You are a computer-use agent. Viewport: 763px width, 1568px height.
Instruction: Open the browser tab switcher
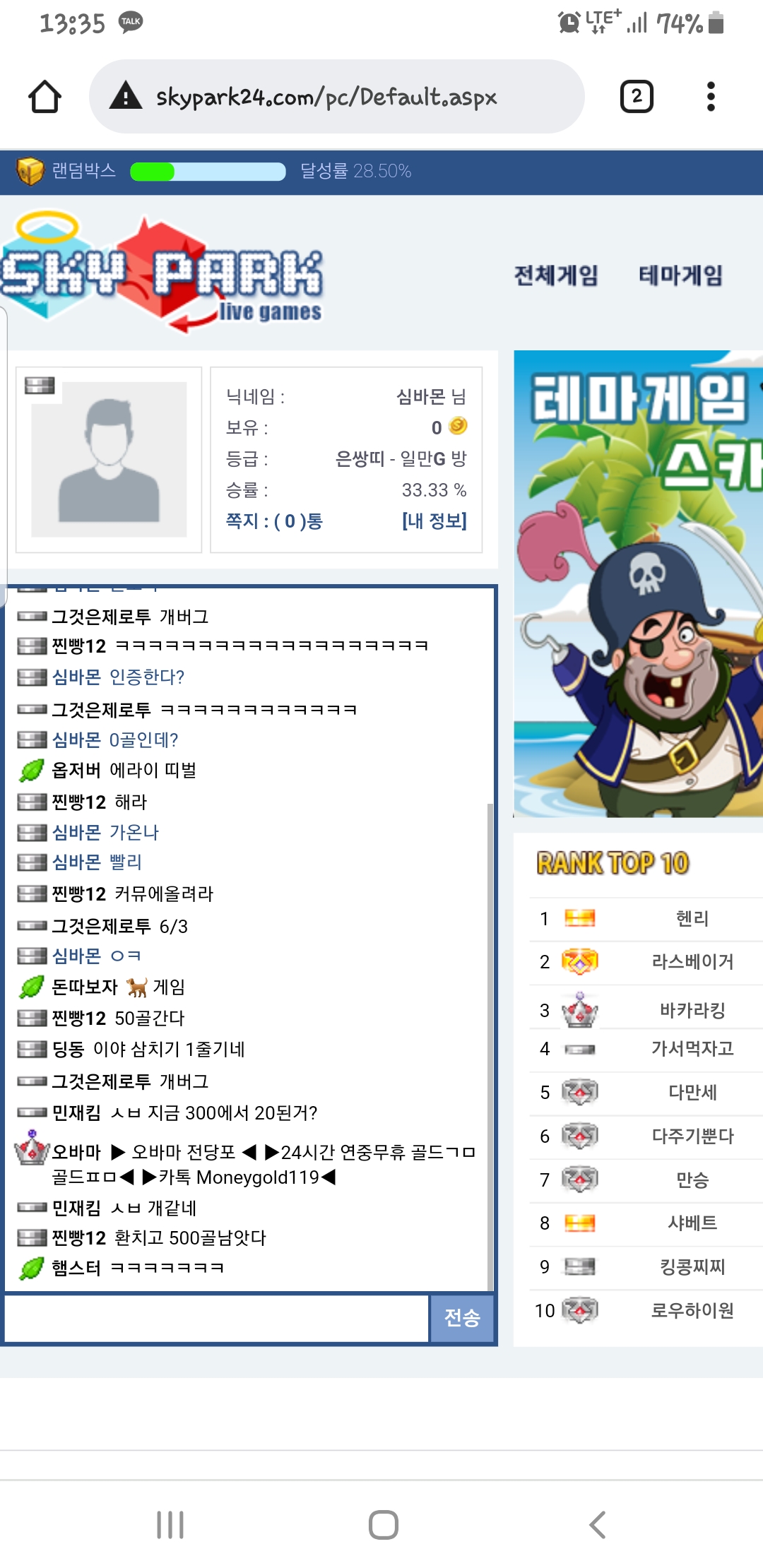coord(637,97)
